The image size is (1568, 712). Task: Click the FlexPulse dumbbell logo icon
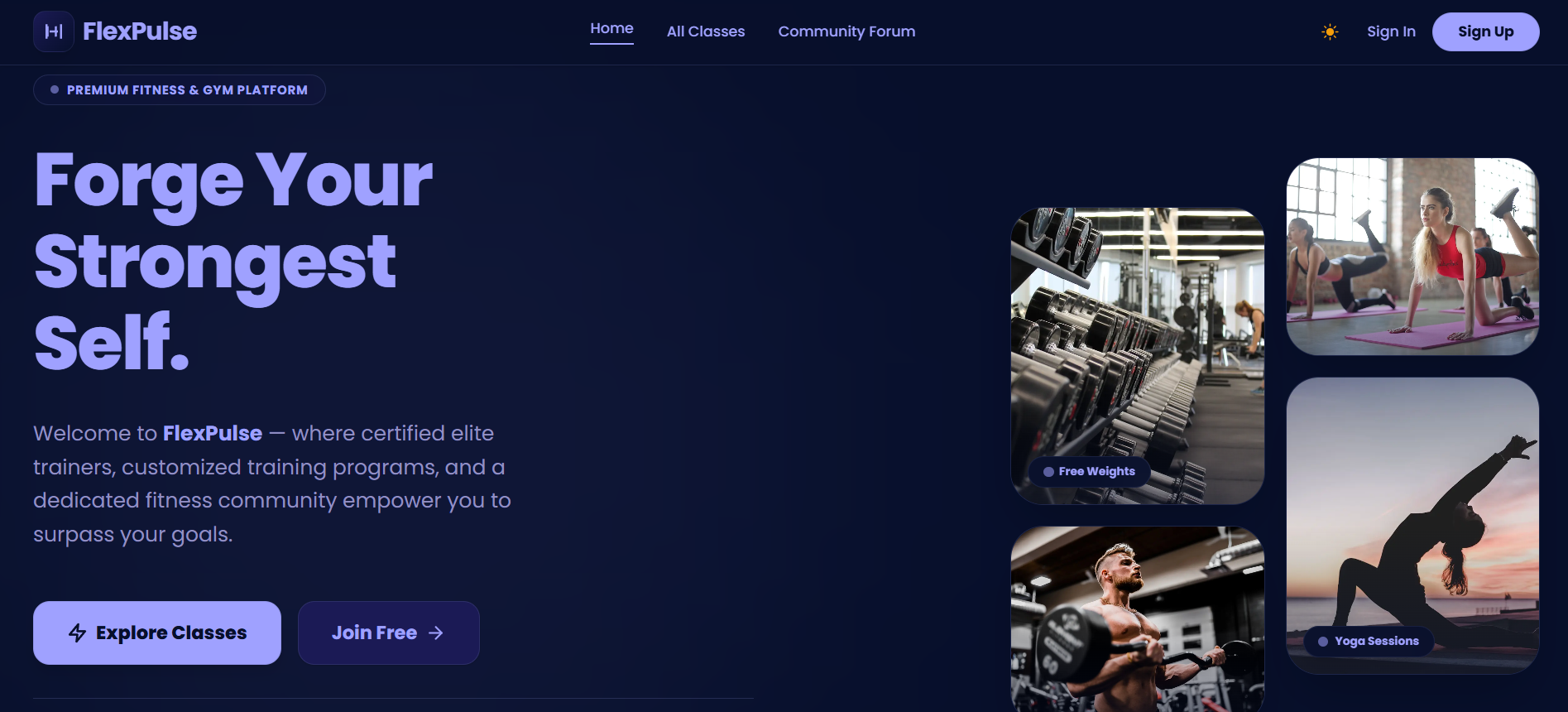pos(54,31)
